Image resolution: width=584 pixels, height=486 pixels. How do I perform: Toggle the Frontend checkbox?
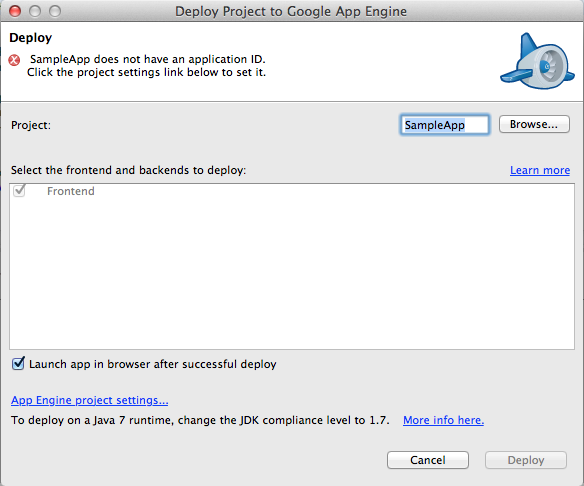[19, 191]
